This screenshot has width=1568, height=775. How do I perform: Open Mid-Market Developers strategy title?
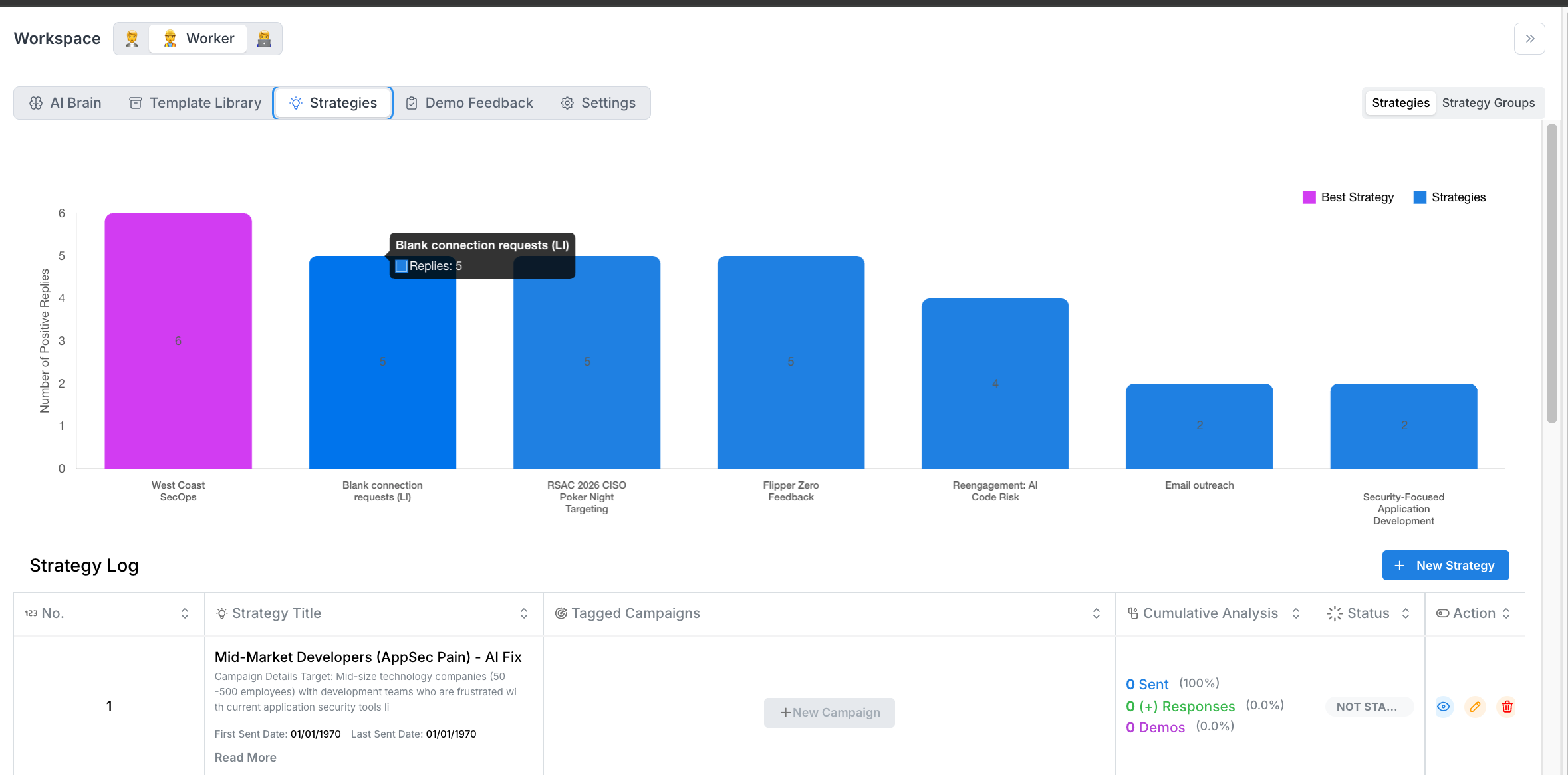pyautogui.click(x=368, y=657)
